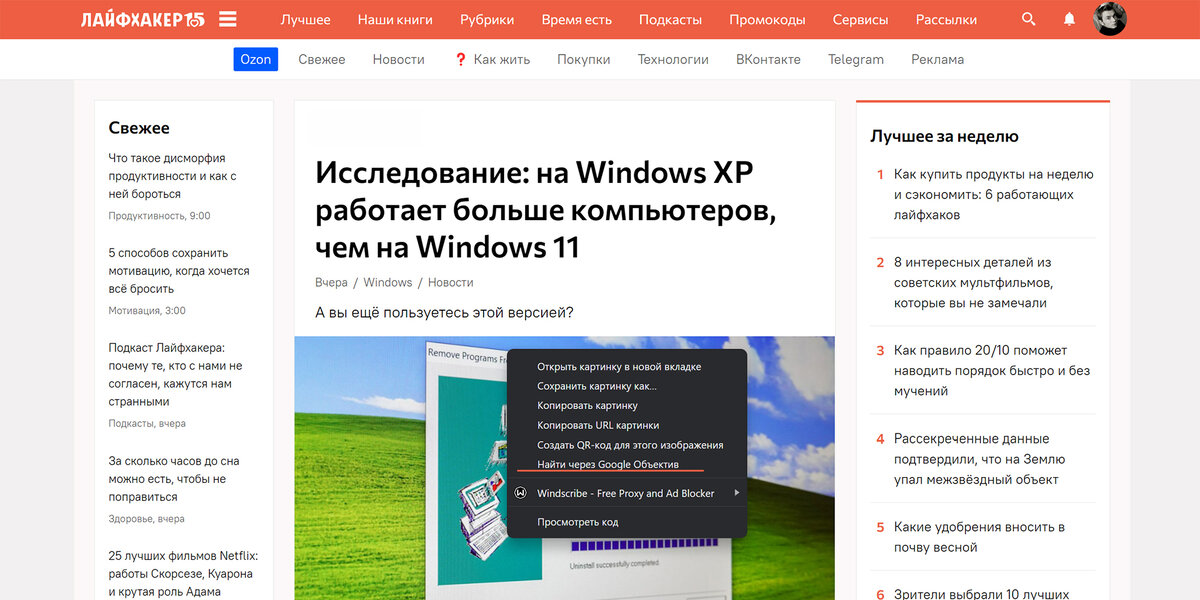Screen dimensions: 1200x600
Task: Open 'Подкасты' in the top navigation
Action: (670, 19)
